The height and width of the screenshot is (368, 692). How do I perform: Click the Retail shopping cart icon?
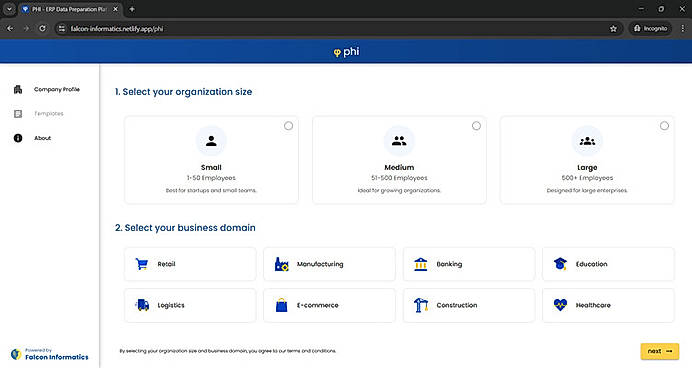pos(142,264)
